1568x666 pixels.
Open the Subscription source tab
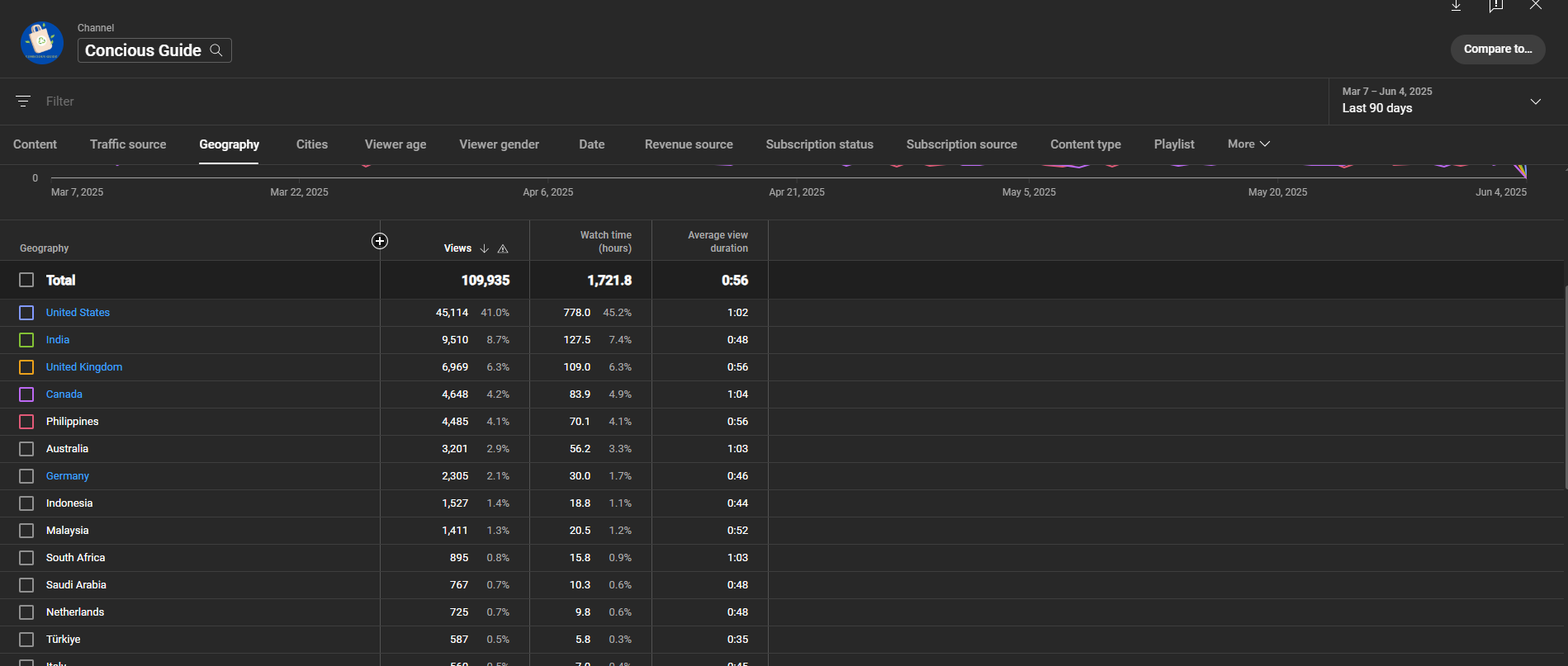pos(961,144)
